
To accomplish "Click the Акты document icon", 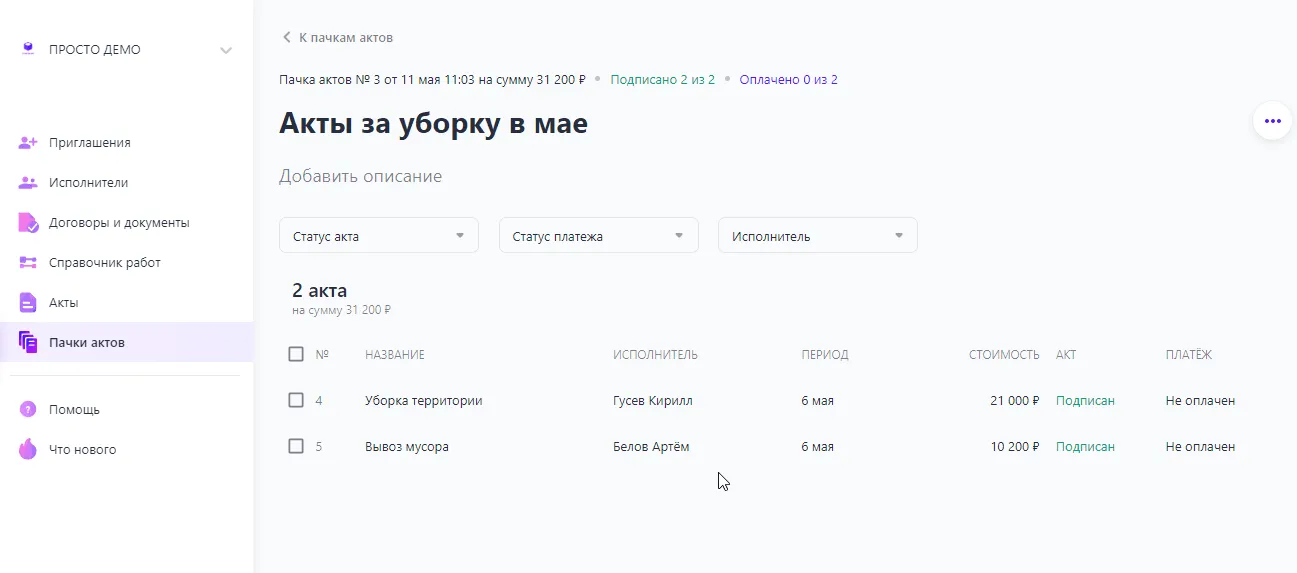I will tap(28, 303).
